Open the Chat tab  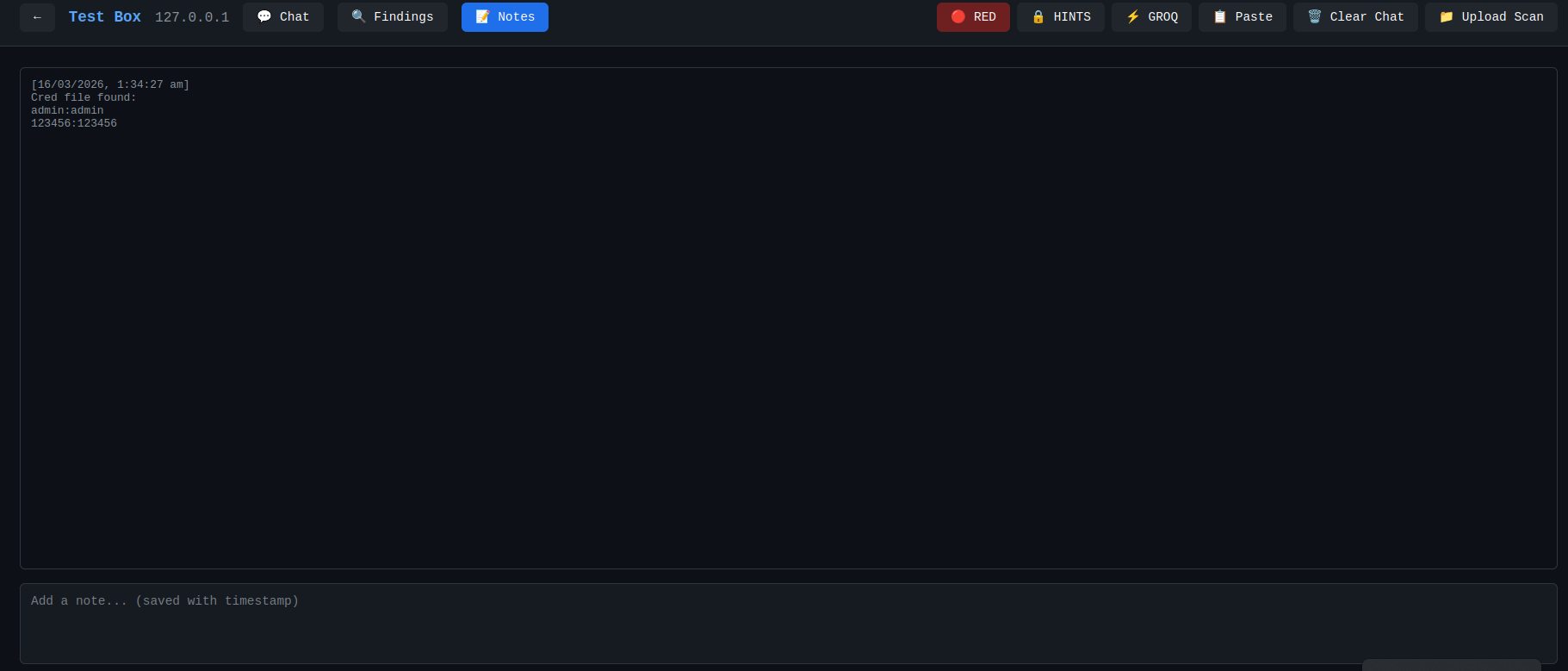point(283,17)
